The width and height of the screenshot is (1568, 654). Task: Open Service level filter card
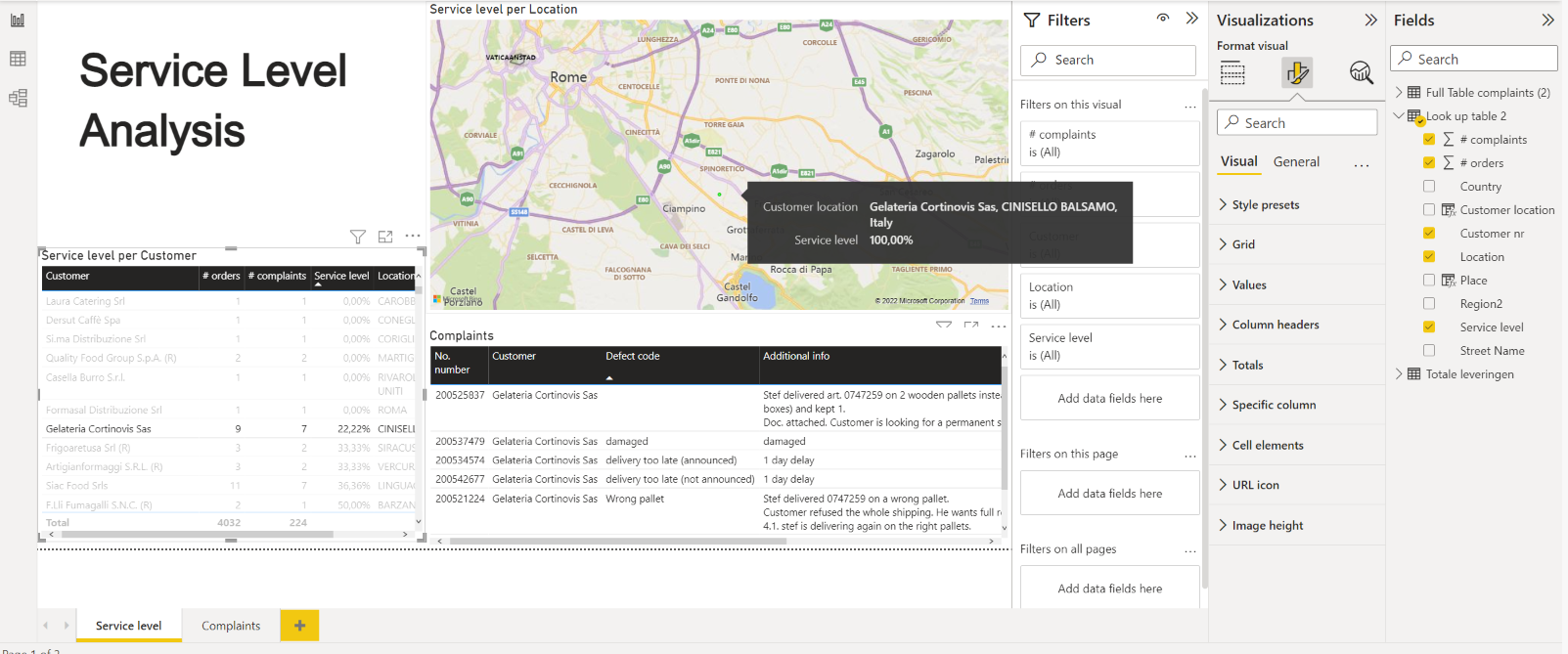(1109, 347)
